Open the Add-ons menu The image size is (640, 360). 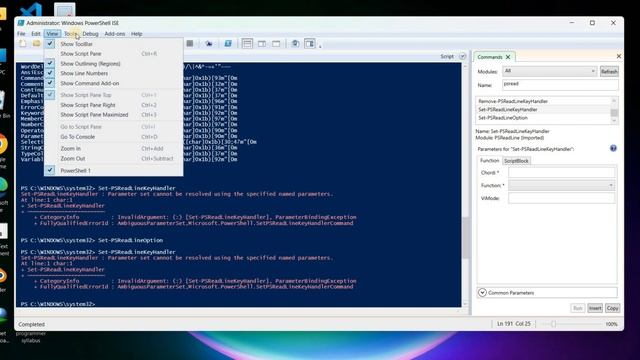(115, 34)
